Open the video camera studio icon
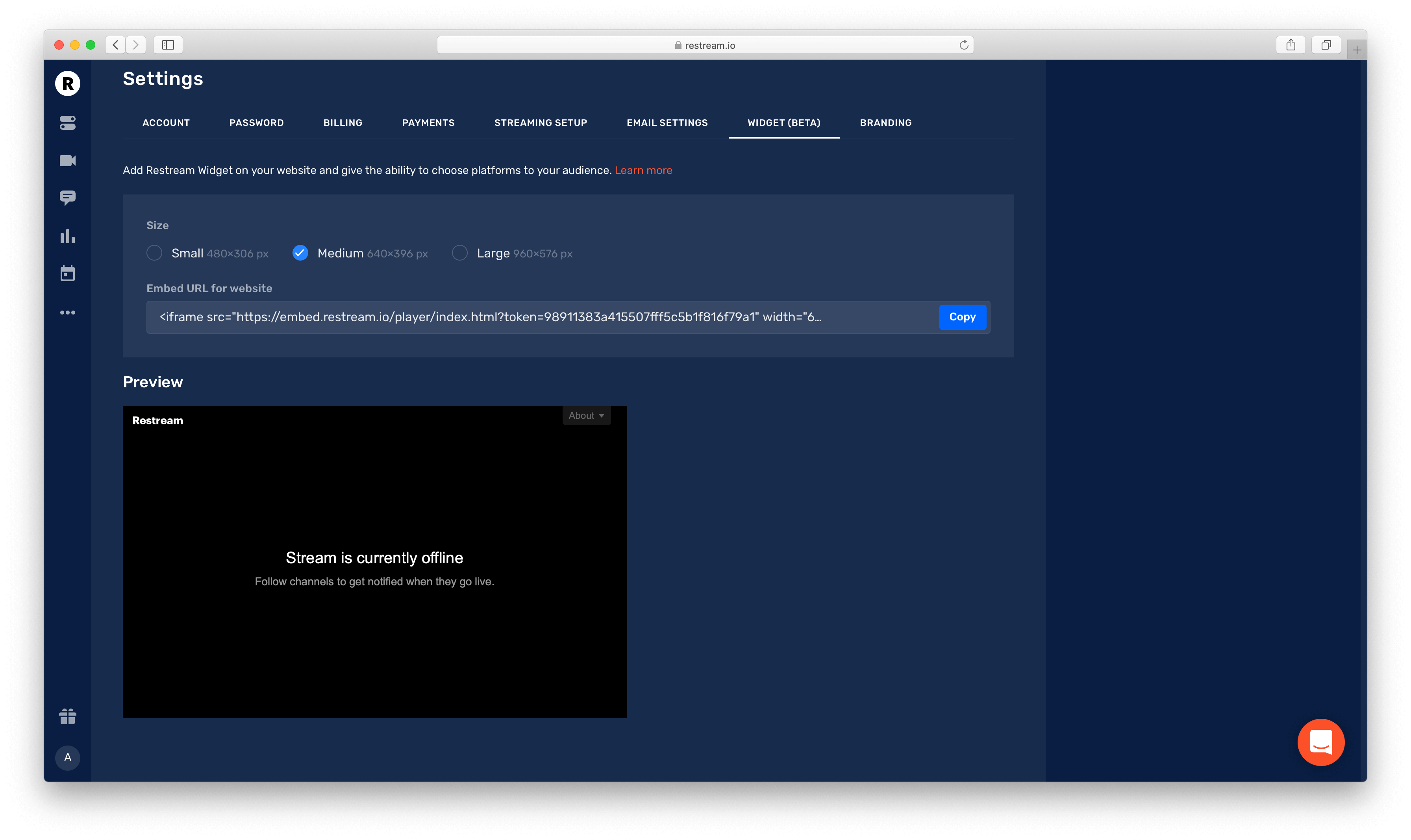This screenshot has width=1411, height=840. pyautogui.click(x=67, y=161)
